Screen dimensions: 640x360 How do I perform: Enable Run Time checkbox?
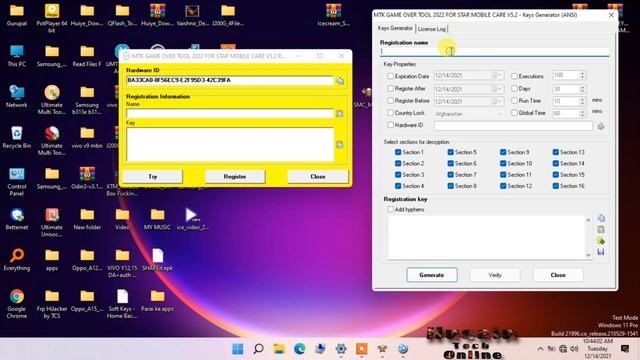(x=514, y=100)
